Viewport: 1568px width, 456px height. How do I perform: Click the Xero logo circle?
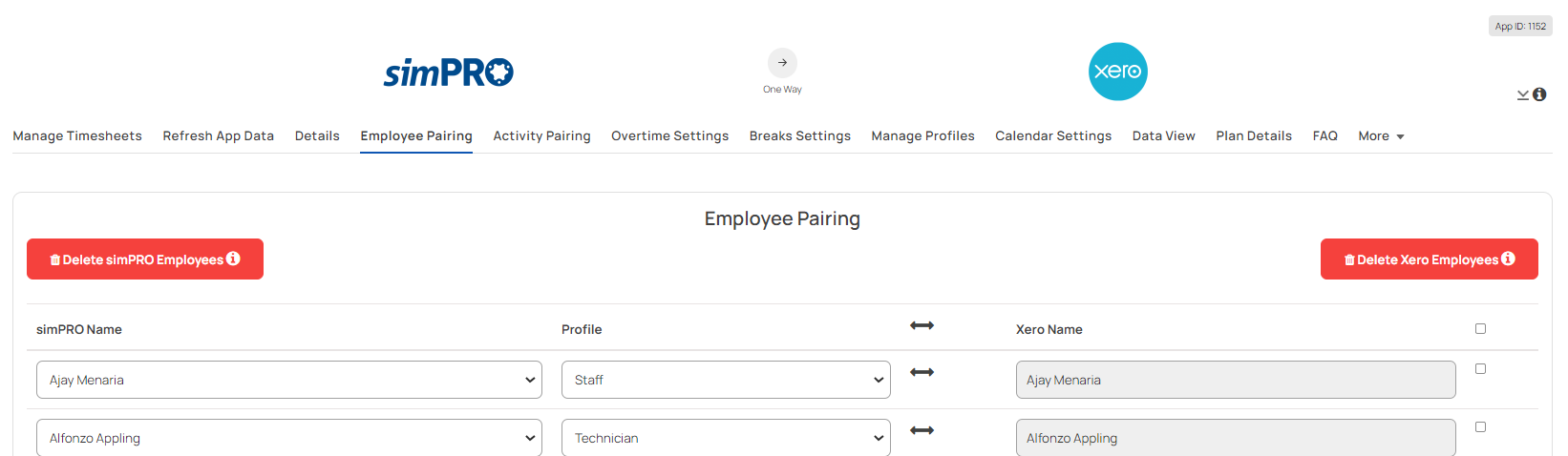(x=1118, y=72)
